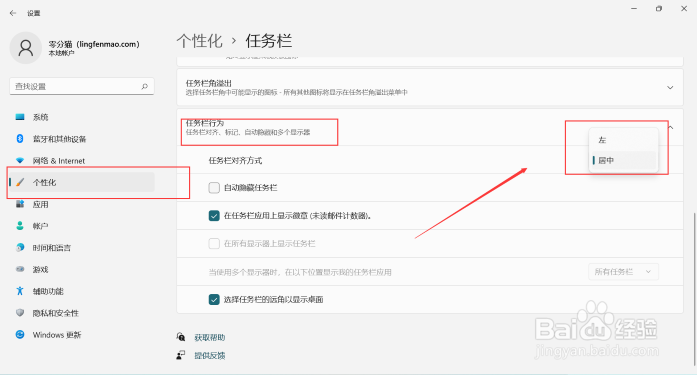The width and height of the screenshot is (697, 375).
Task: Click the network Wi-Fi icon
Action: click(x=20, y=160)
